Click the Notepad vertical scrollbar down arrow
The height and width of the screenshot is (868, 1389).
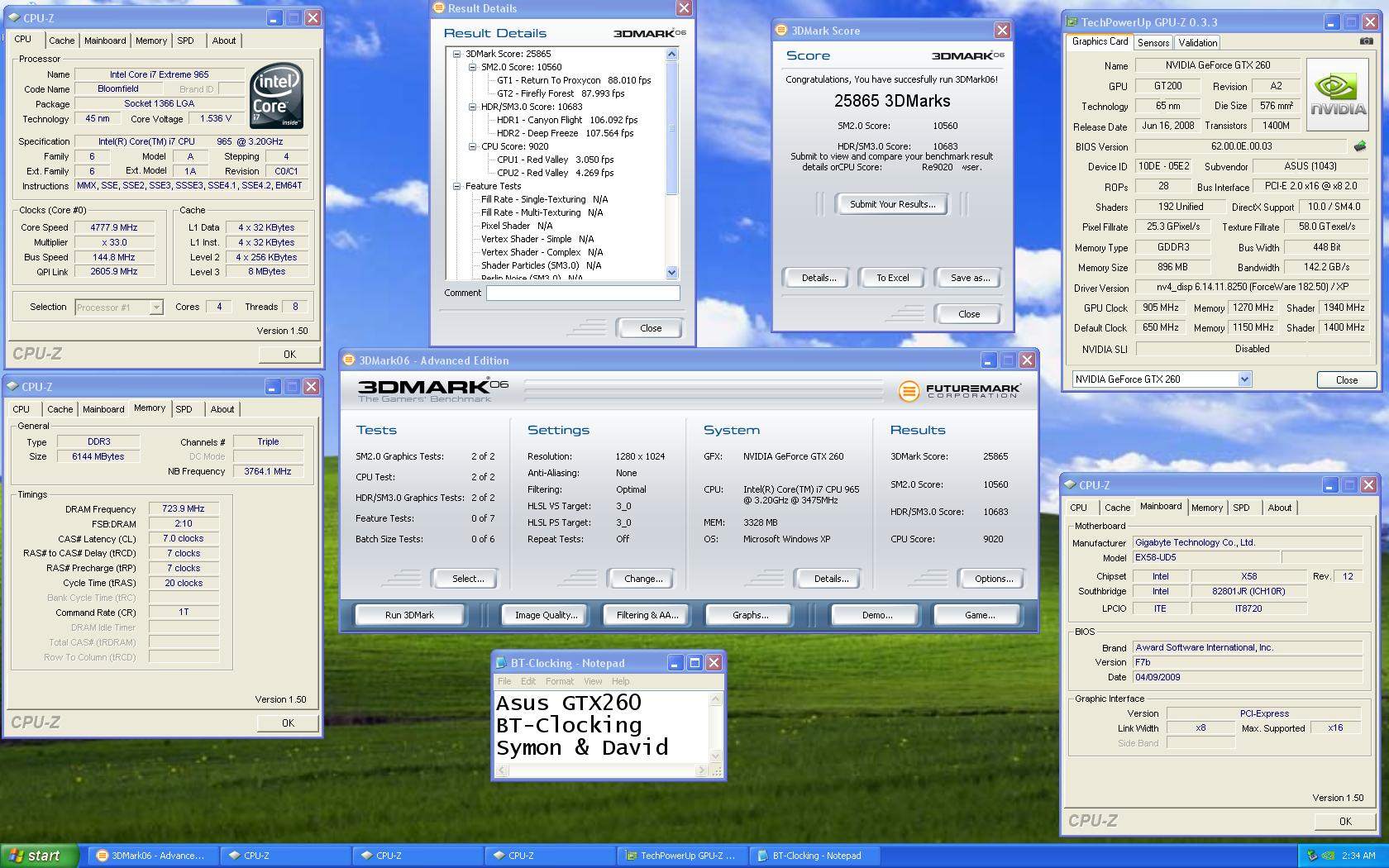[716, 756]
